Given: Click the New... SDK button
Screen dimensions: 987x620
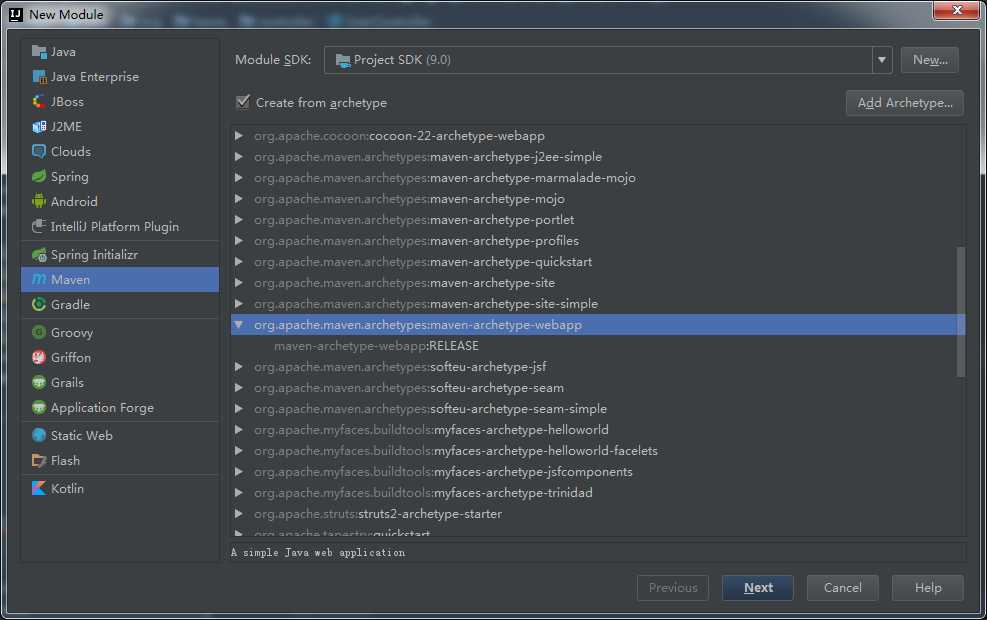Looking at the screenshot, I should click(930, 60).
